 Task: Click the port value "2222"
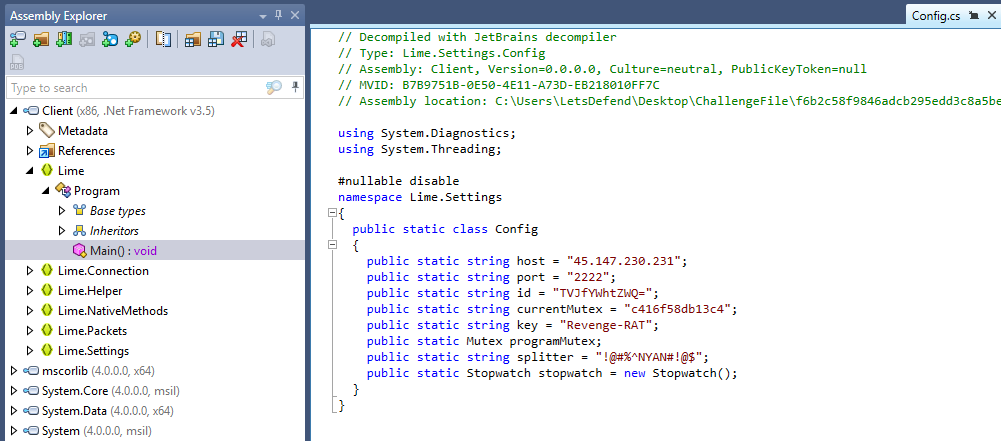(588, 277)
